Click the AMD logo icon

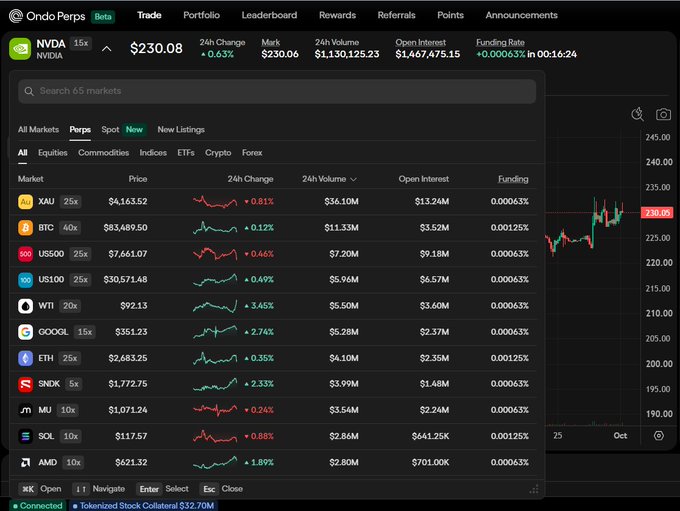click(x=25, y=462)
